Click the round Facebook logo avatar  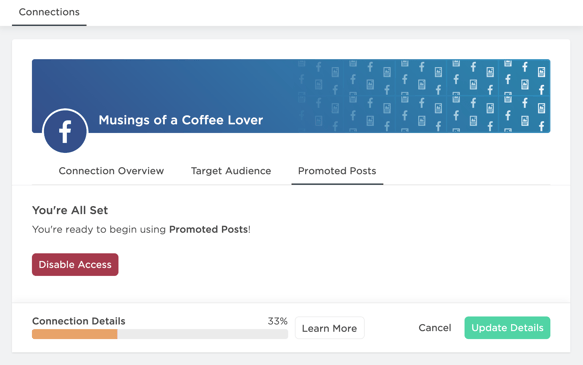pos(65,131)
